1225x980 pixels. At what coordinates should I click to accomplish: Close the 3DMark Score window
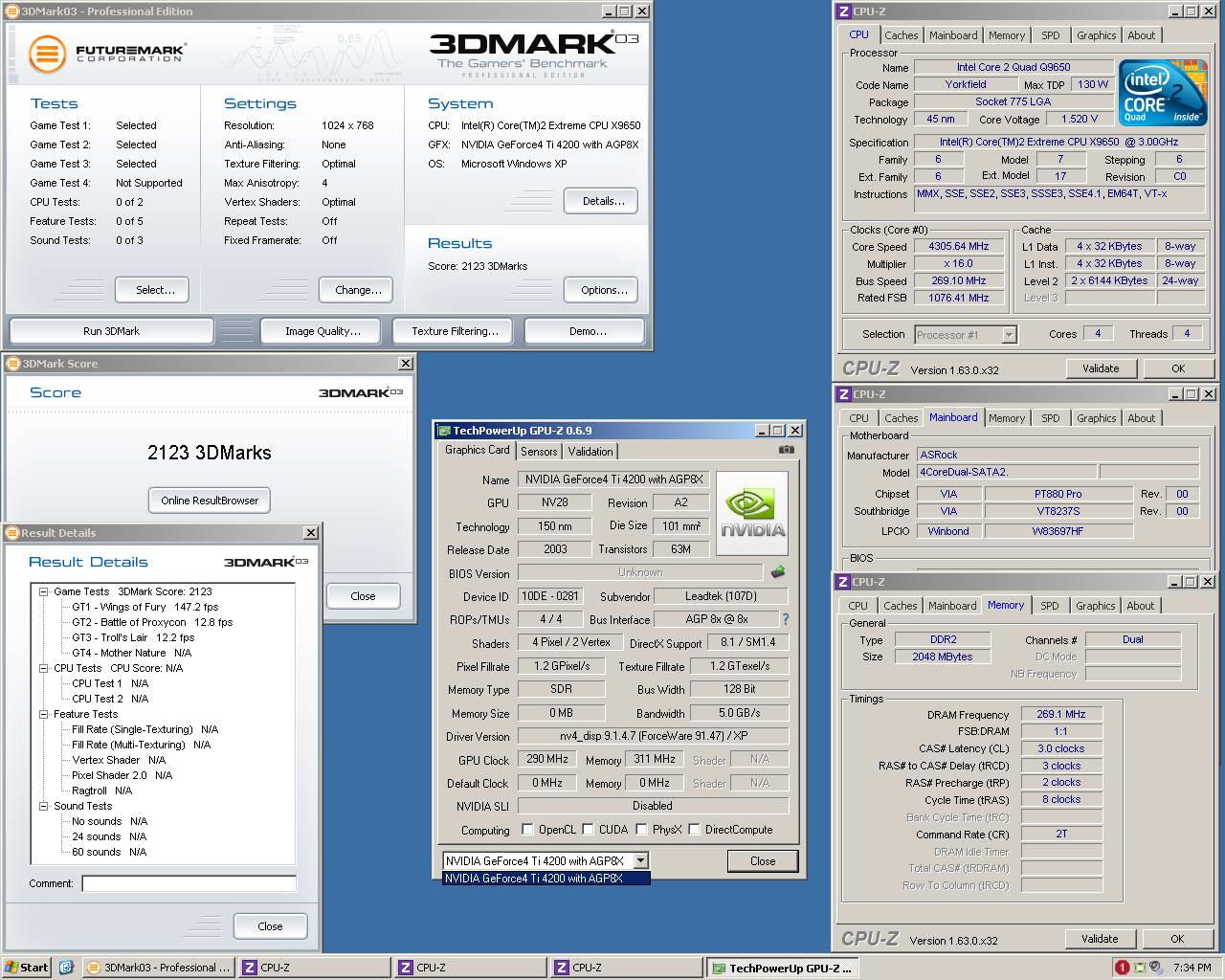pyautogui.click(x=406, y=364)
